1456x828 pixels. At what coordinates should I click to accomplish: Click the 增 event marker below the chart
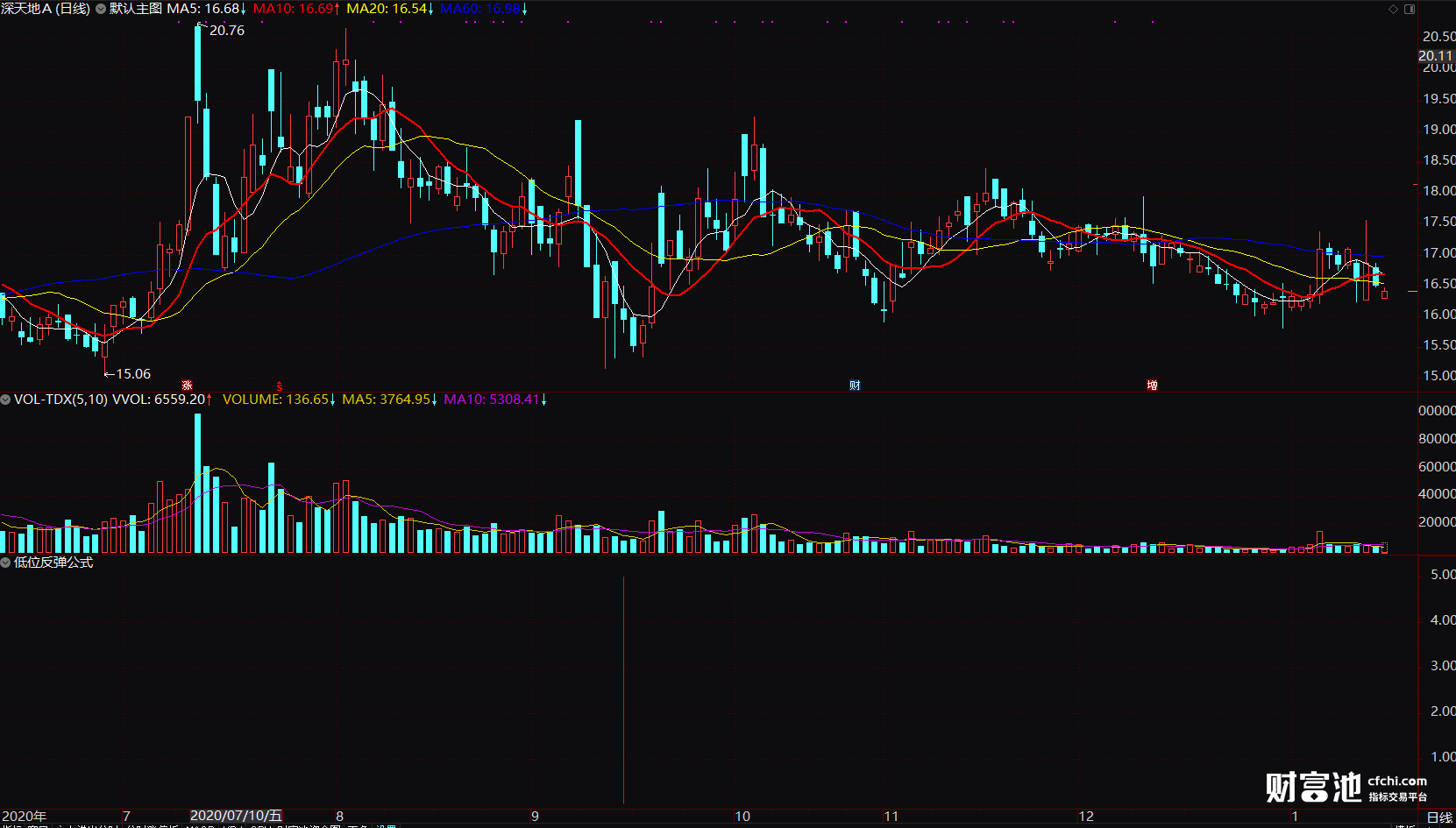(1152, 386)
